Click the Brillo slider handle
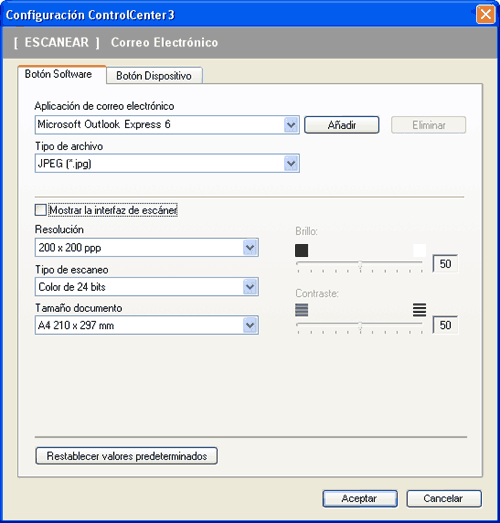This screenshot has width=500, height=523. point(360,265)
